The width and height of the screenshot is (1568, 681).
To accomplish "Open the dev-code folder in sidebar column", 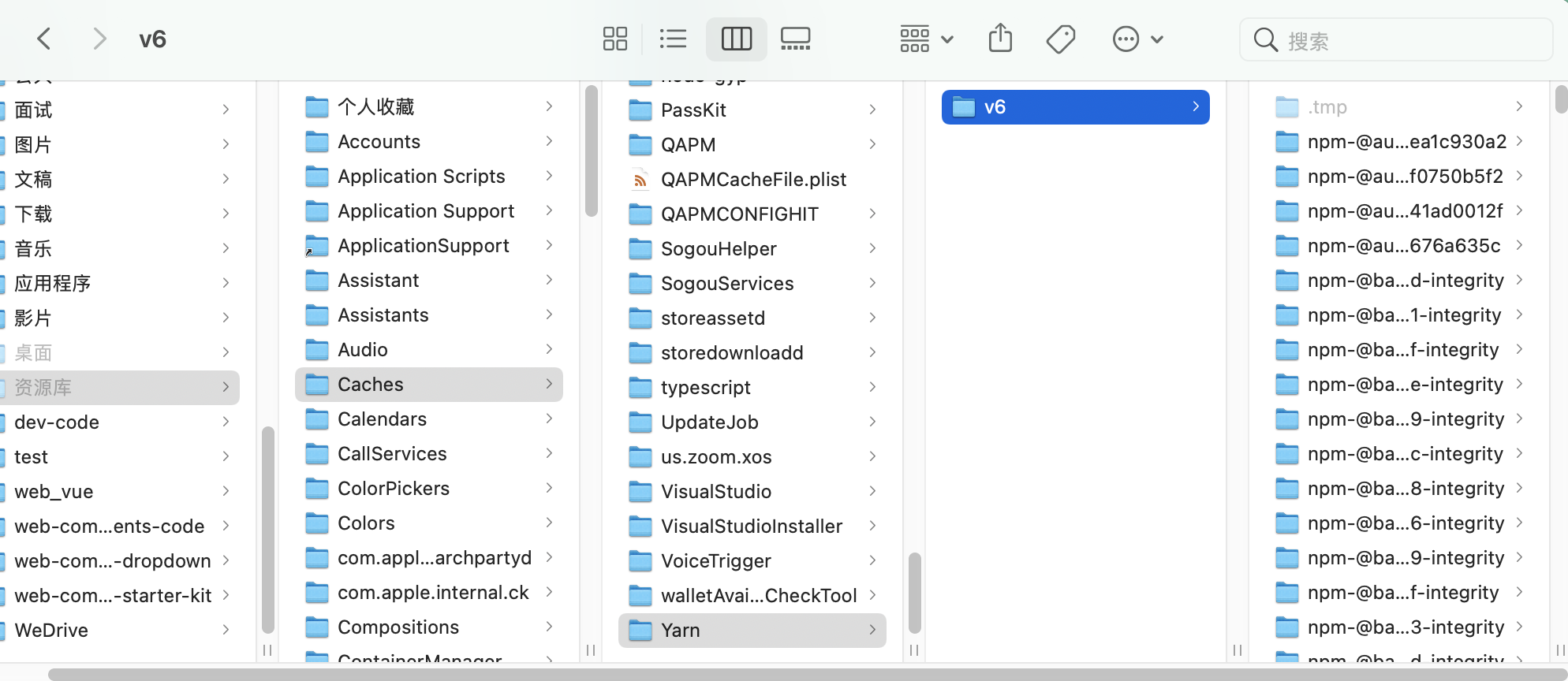I will [x=118, y=422].
